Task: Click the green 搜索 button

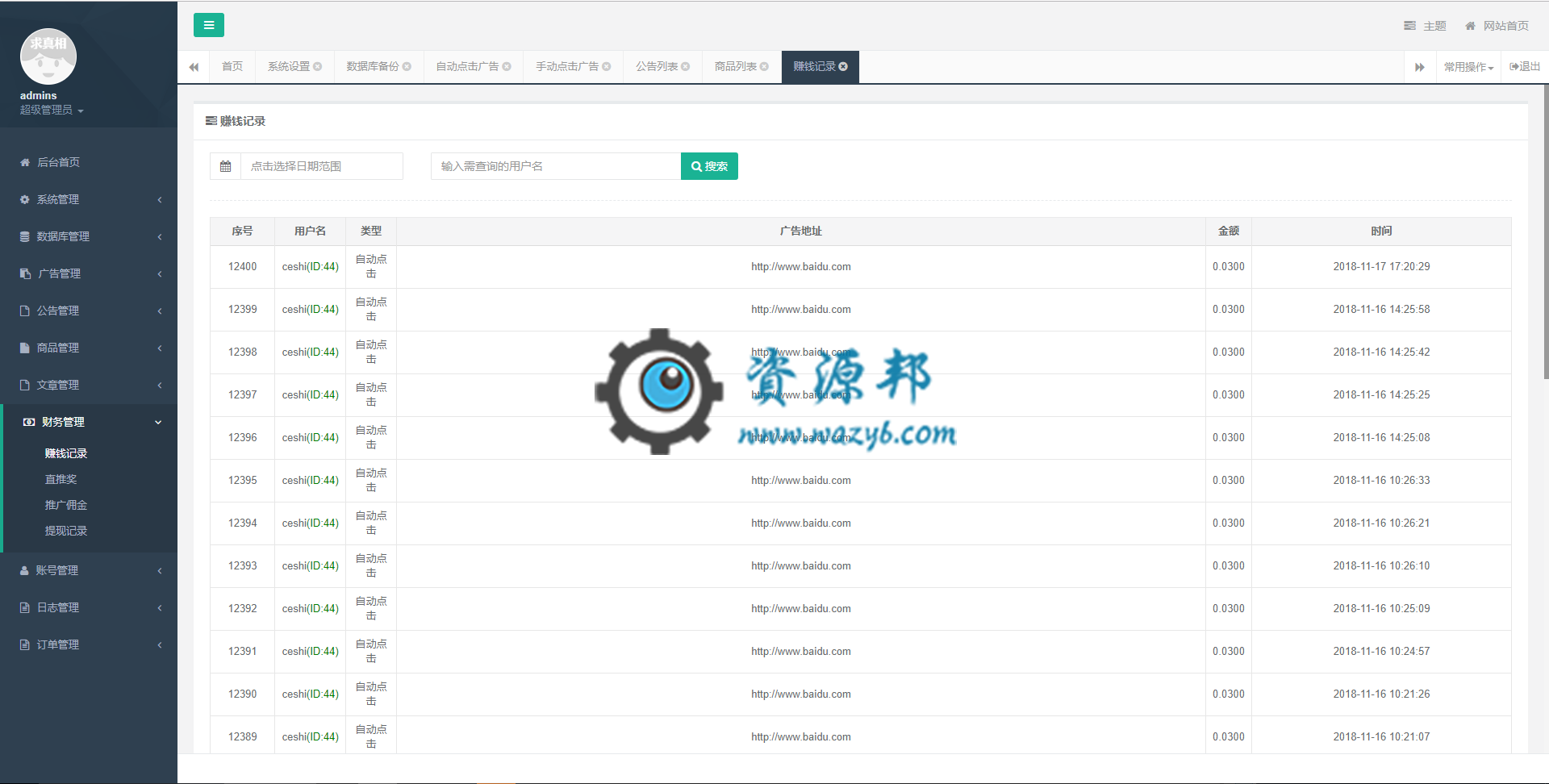Action: [x=709, y=166]
